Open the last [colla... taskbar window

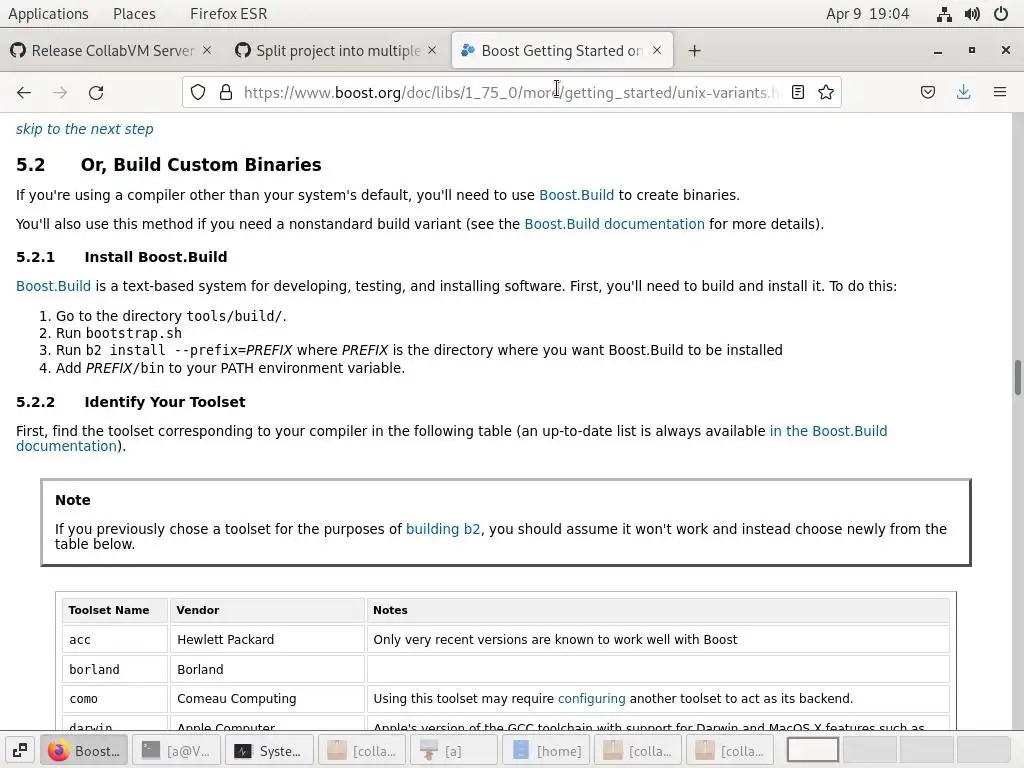coord(729,750)
